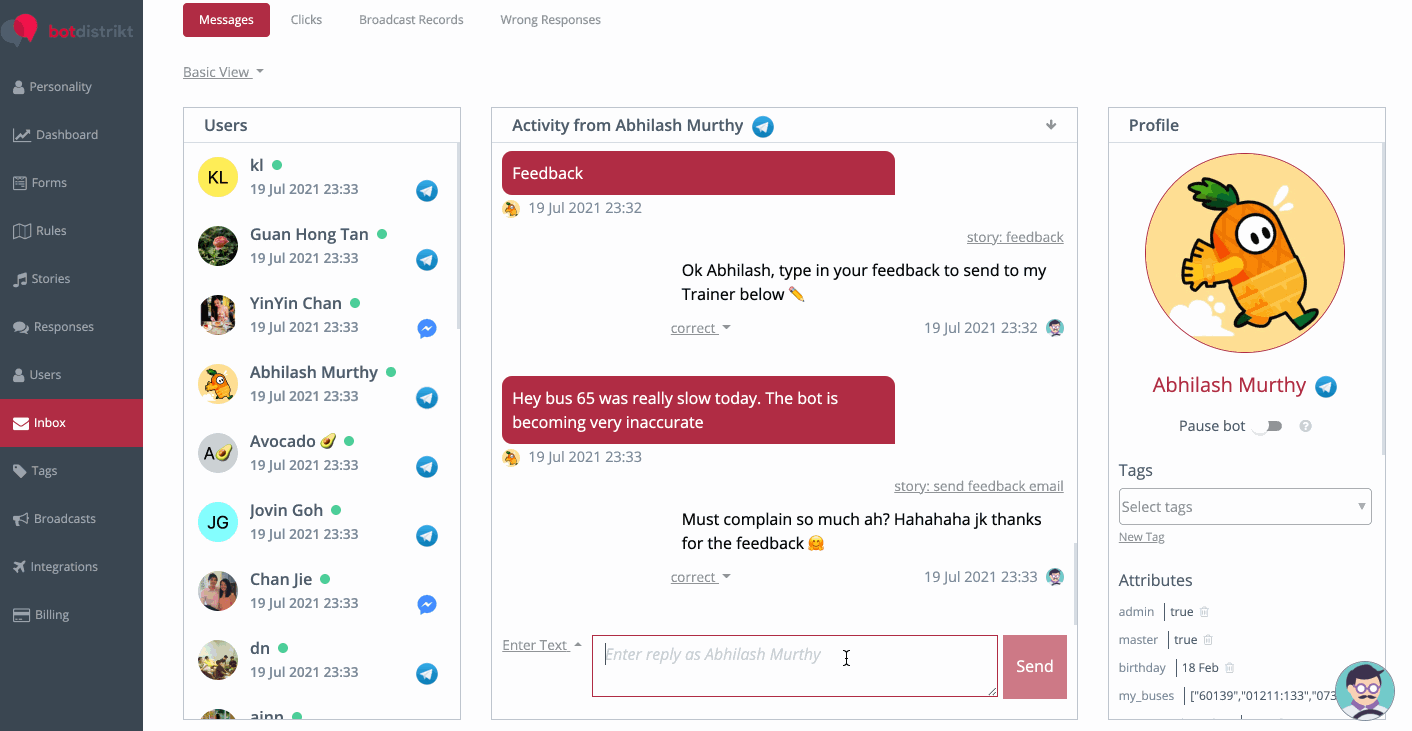Screen dimensions: 1412x731
Task: Expand the Enter Text dropdown
Action: (x=542, y=645)
